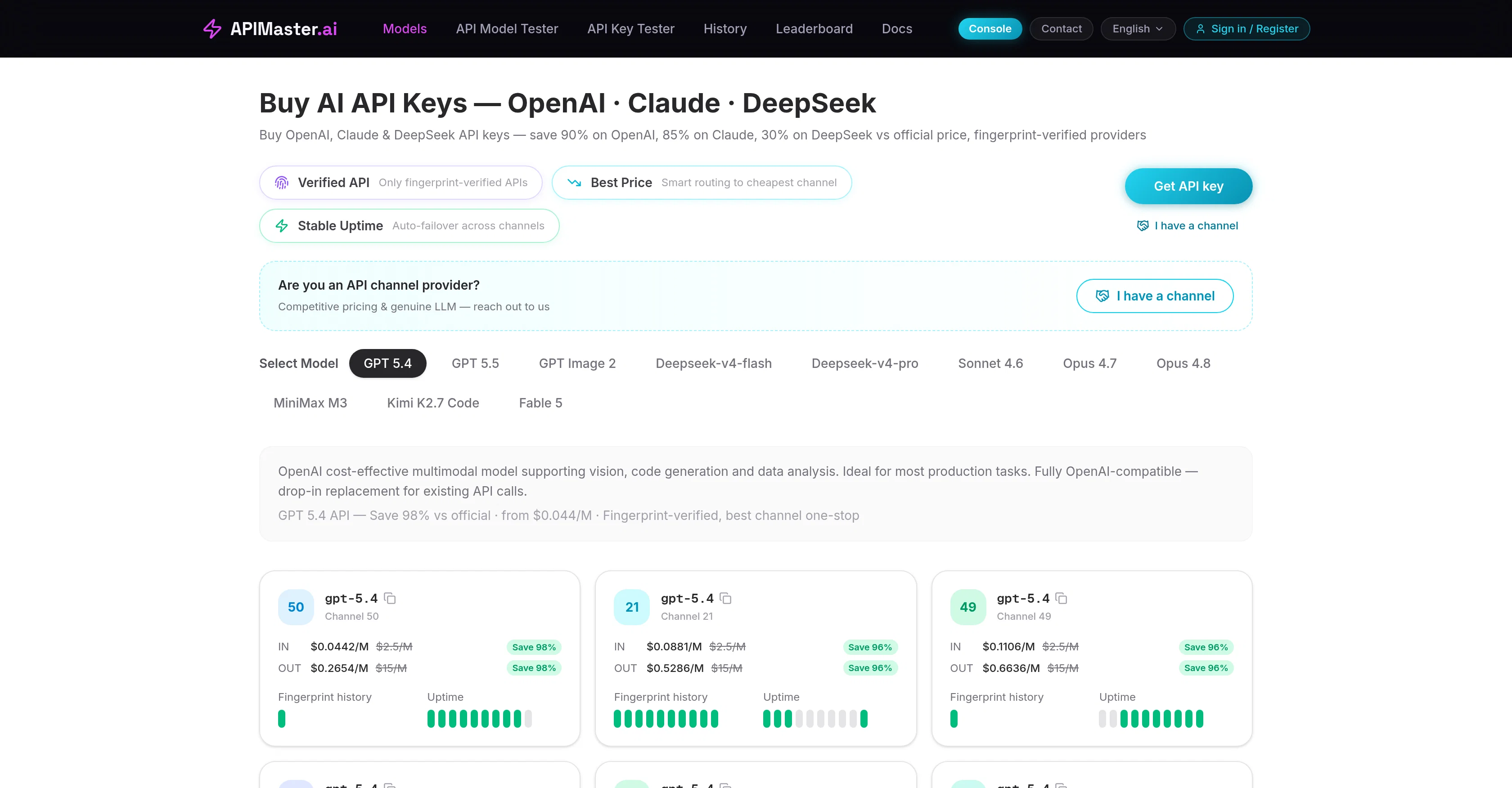Click 'Are you an API channel provider?' heading
The width and height of the screenshot is (1512, 788).
[378, 285]
